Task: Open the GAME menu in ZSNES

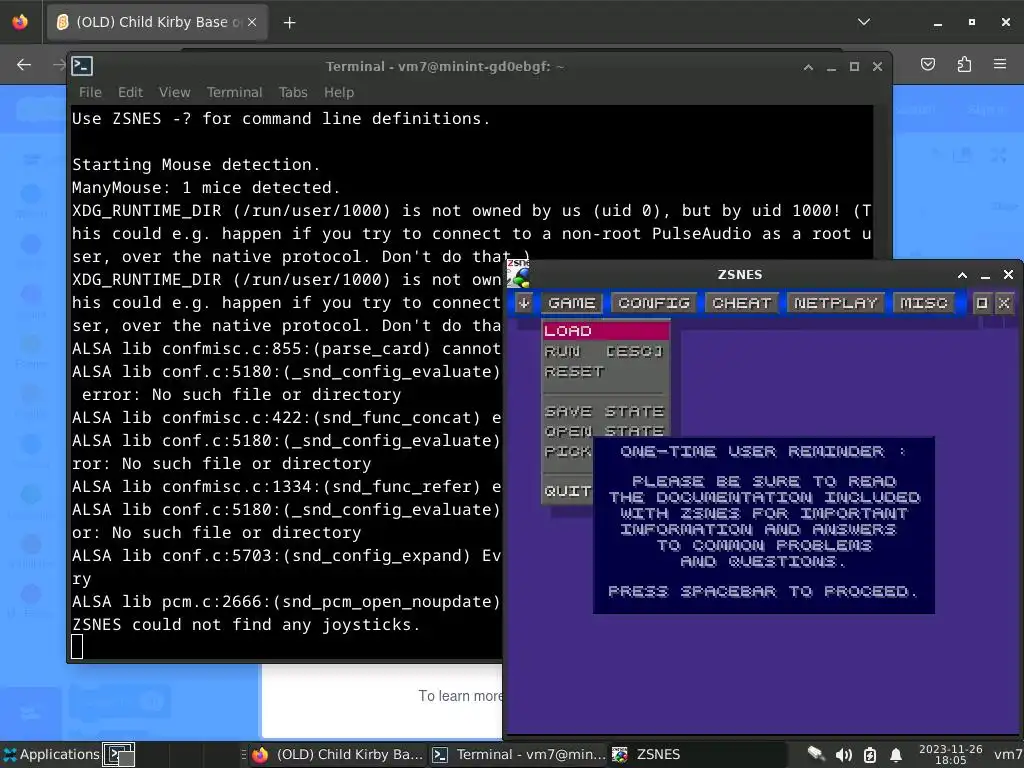Action: point(571,303)
